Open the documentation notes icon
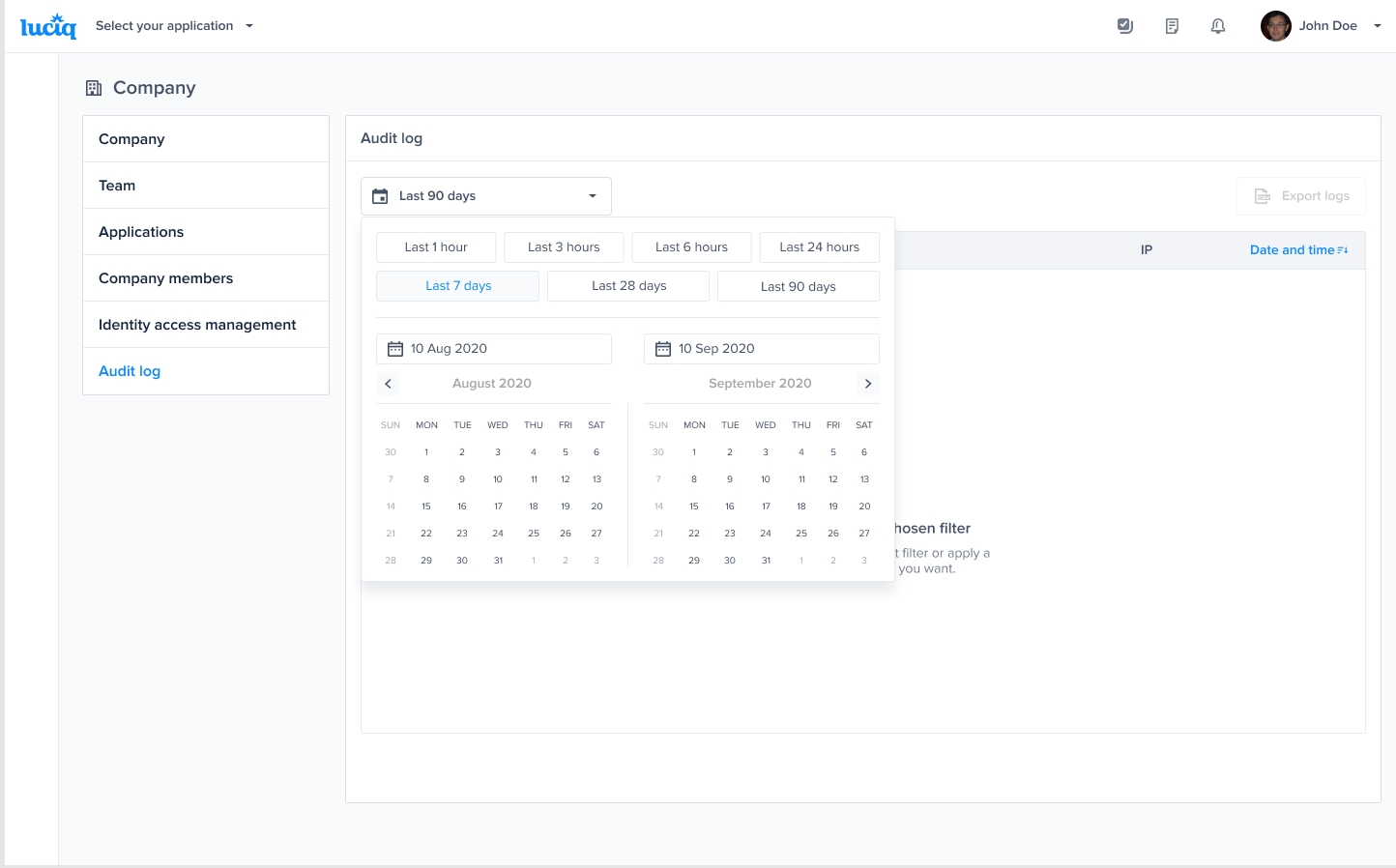Screen dimensions: 1396x868 click(x=1172, y=26)
